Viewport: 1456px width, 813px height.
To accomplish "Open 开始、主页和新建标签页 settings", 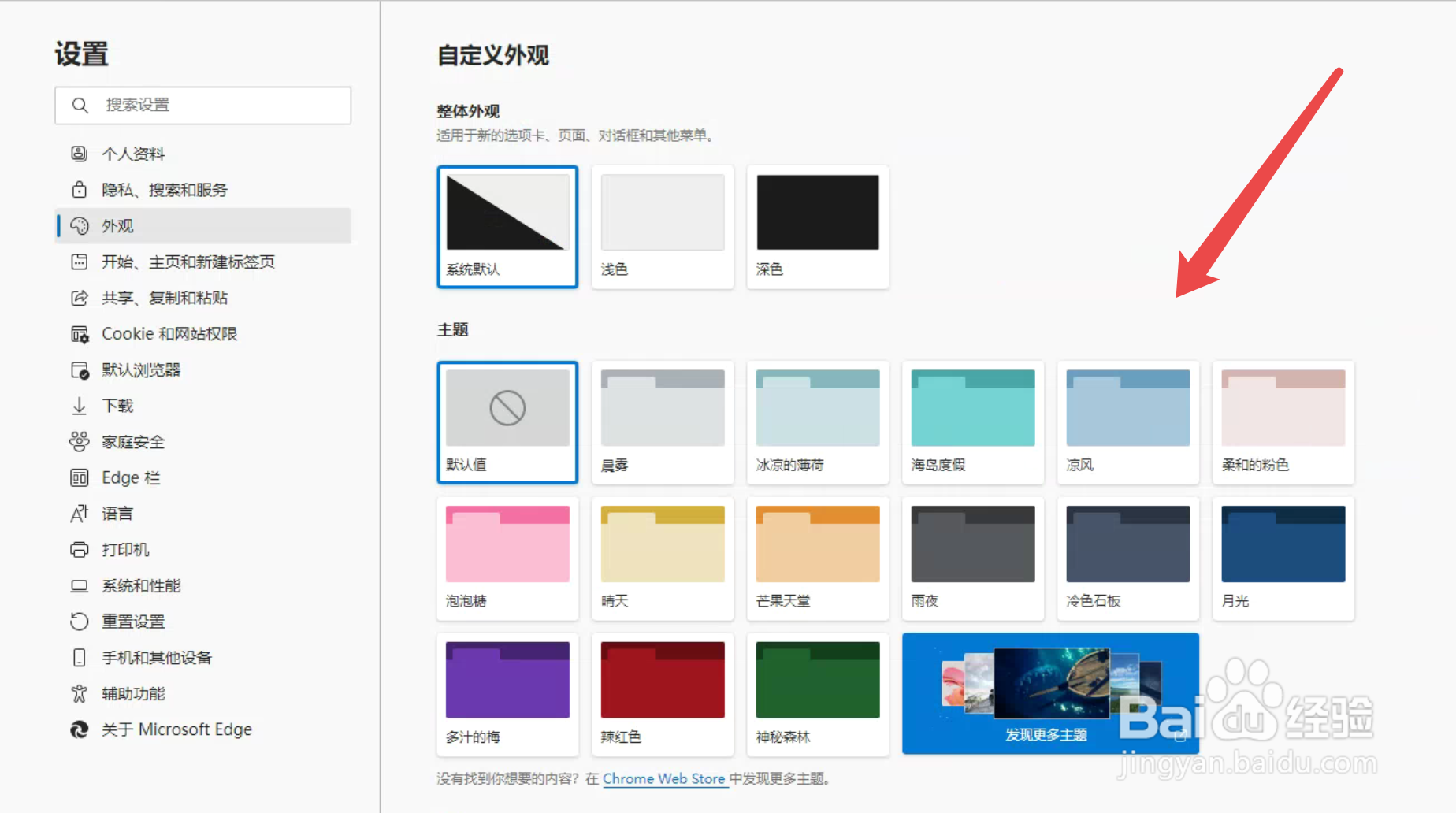I will tap(189, 262).
